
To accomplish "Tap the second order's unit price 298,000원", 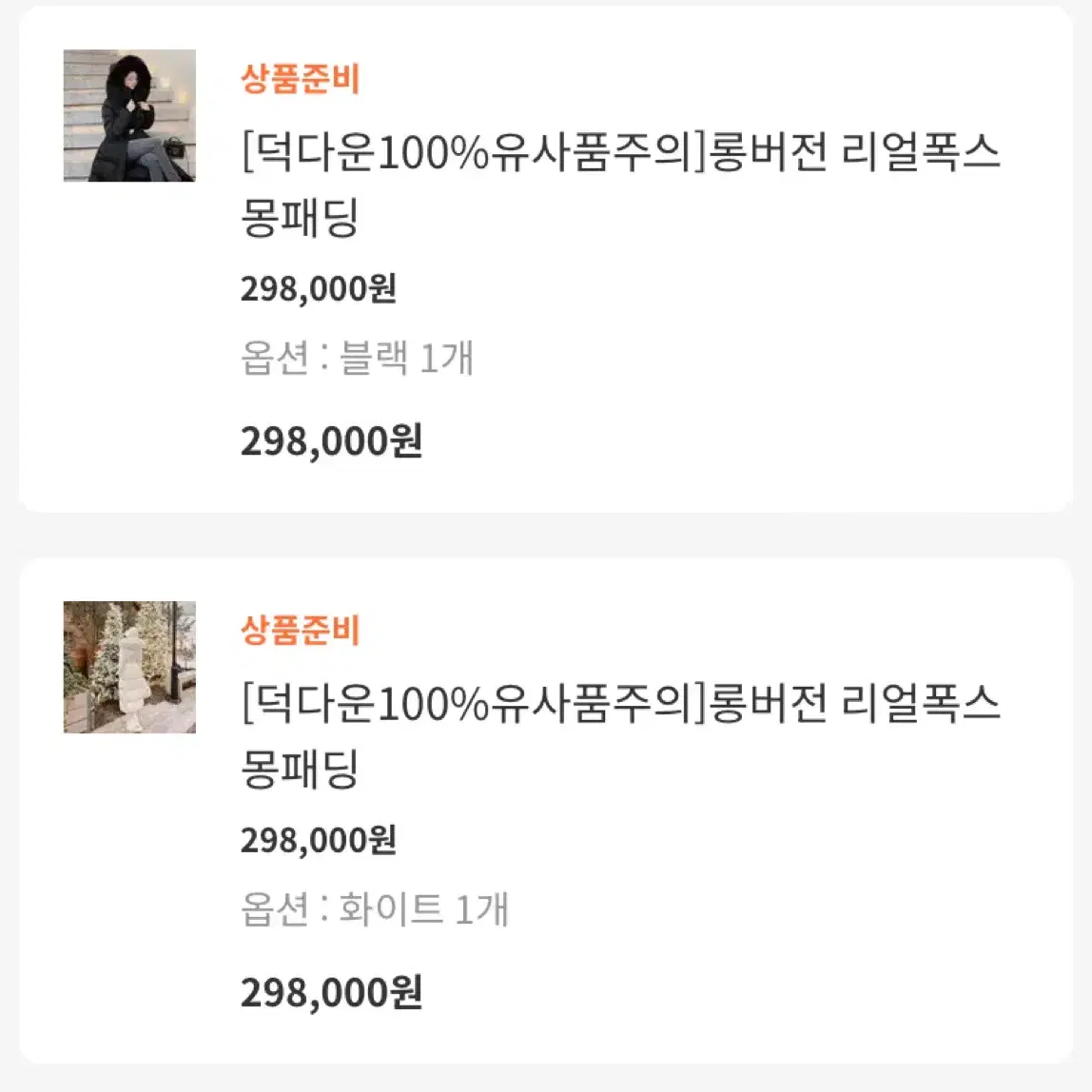I will pyautogui.click(x=319, y=840).
